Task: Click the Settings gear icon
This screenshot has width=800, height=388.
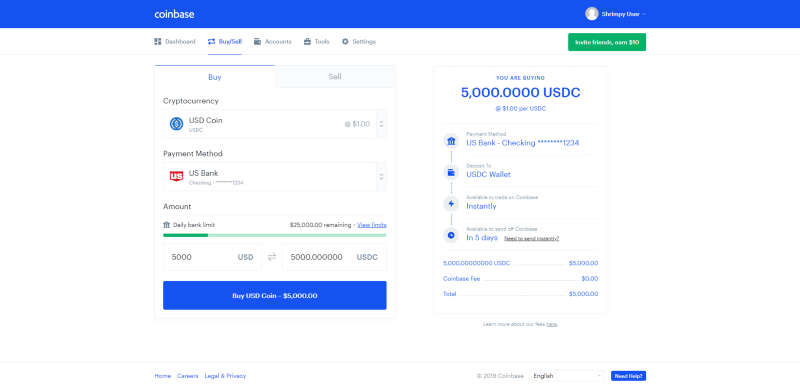Action: click(x=345, y=41)
